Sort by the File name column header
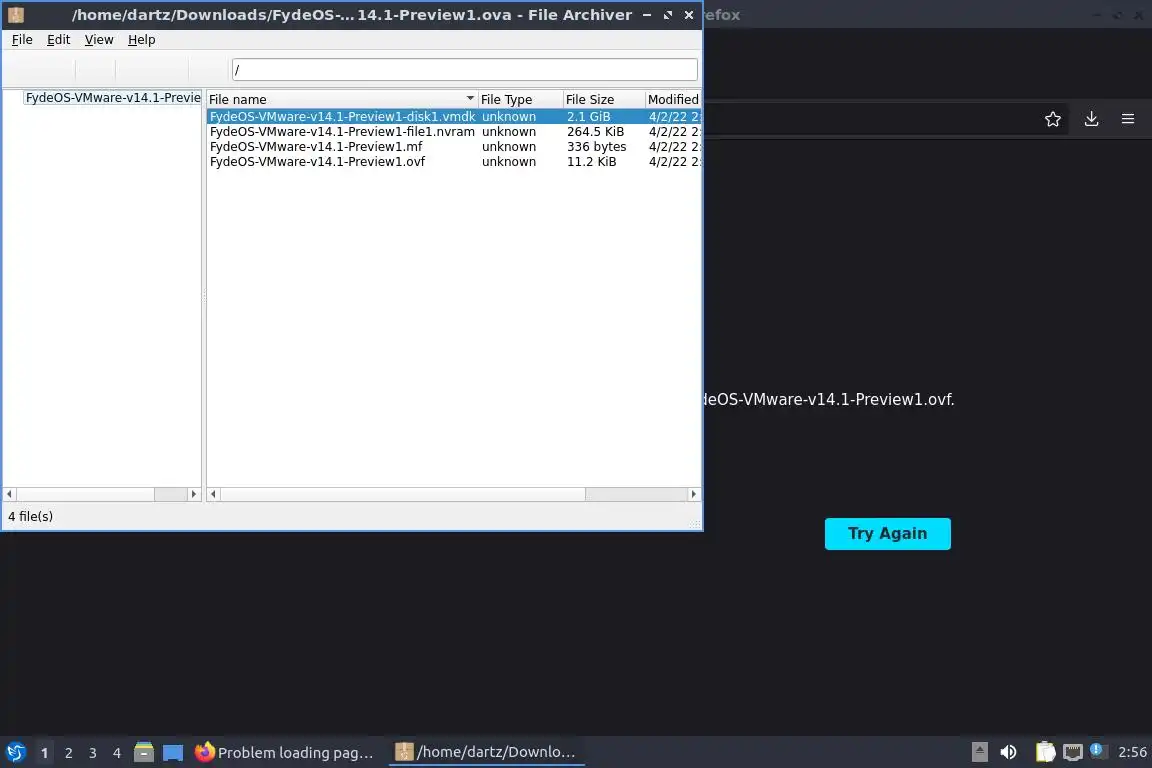 tap(342, 99)
